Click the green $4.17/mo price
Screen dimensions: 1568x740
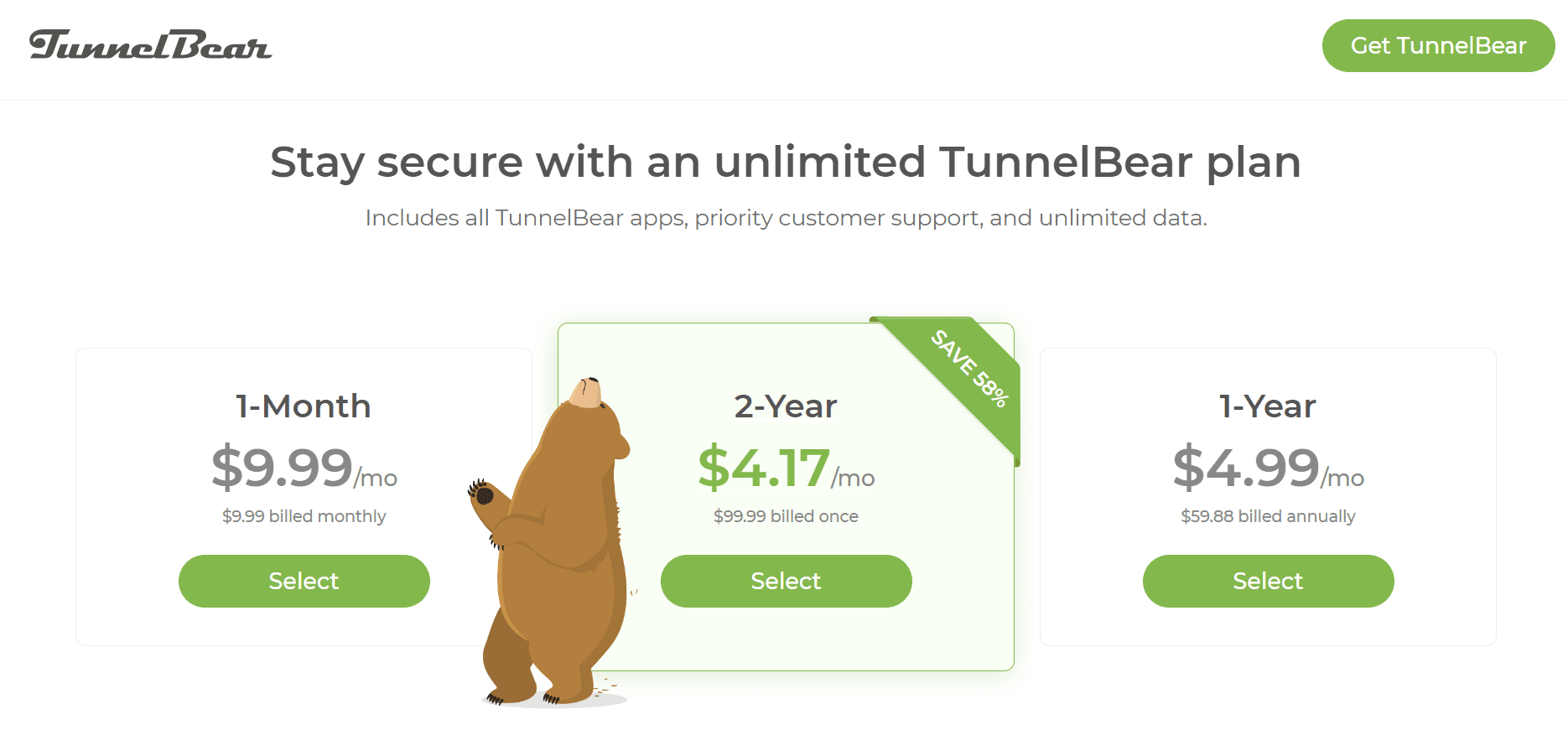[786, 468]
